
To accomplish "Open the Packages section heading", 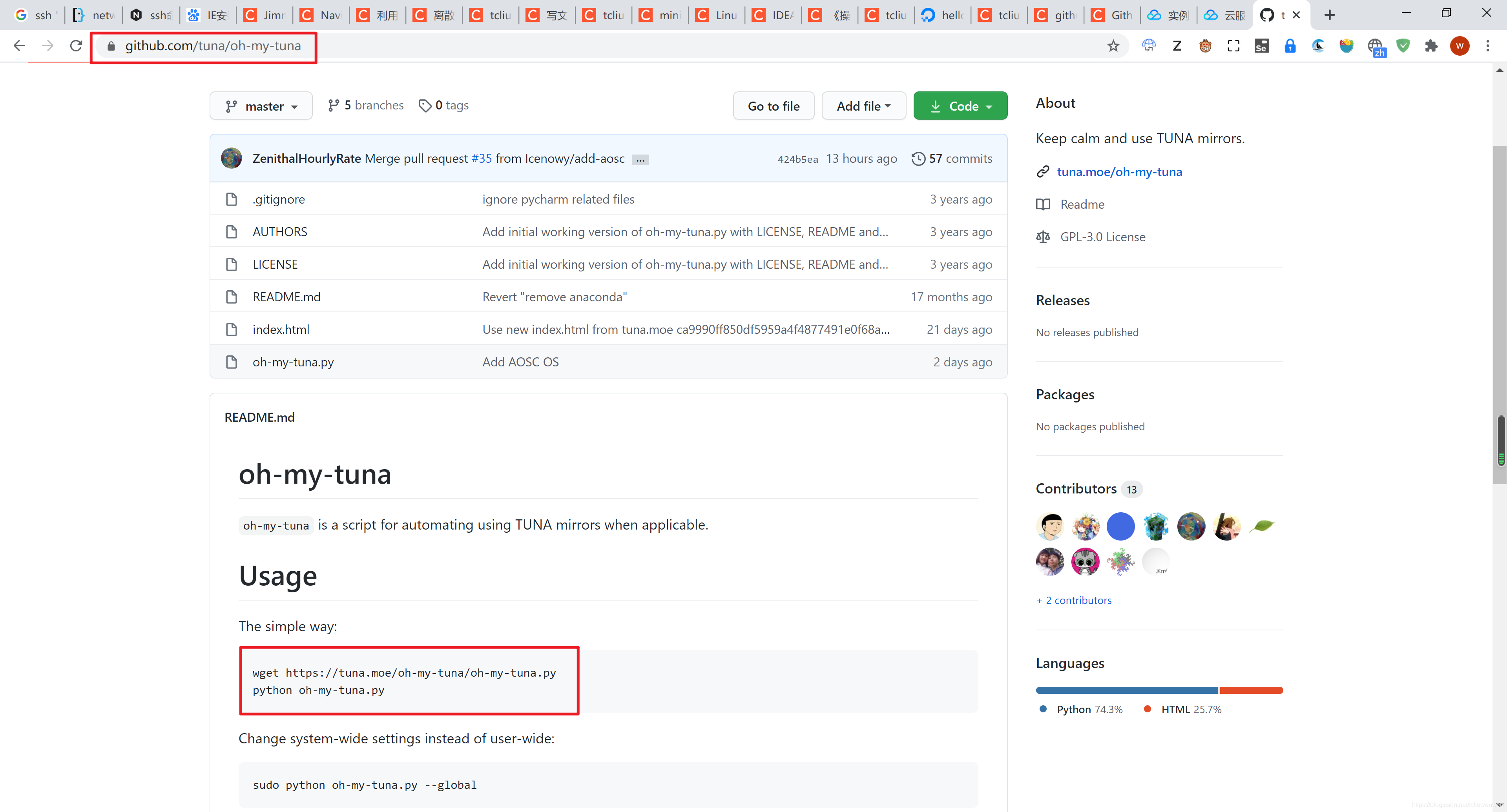I will pyautogui.click(x=1065, y=395).
